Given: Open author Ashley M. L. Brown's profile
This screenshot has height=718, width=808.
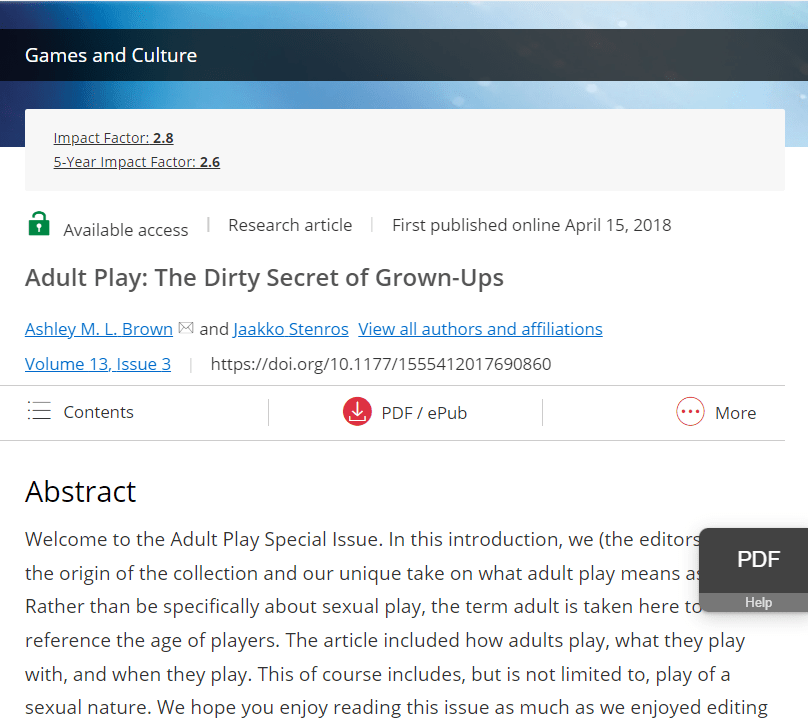Looking at the screenshot, I should [x=99, y=329].
